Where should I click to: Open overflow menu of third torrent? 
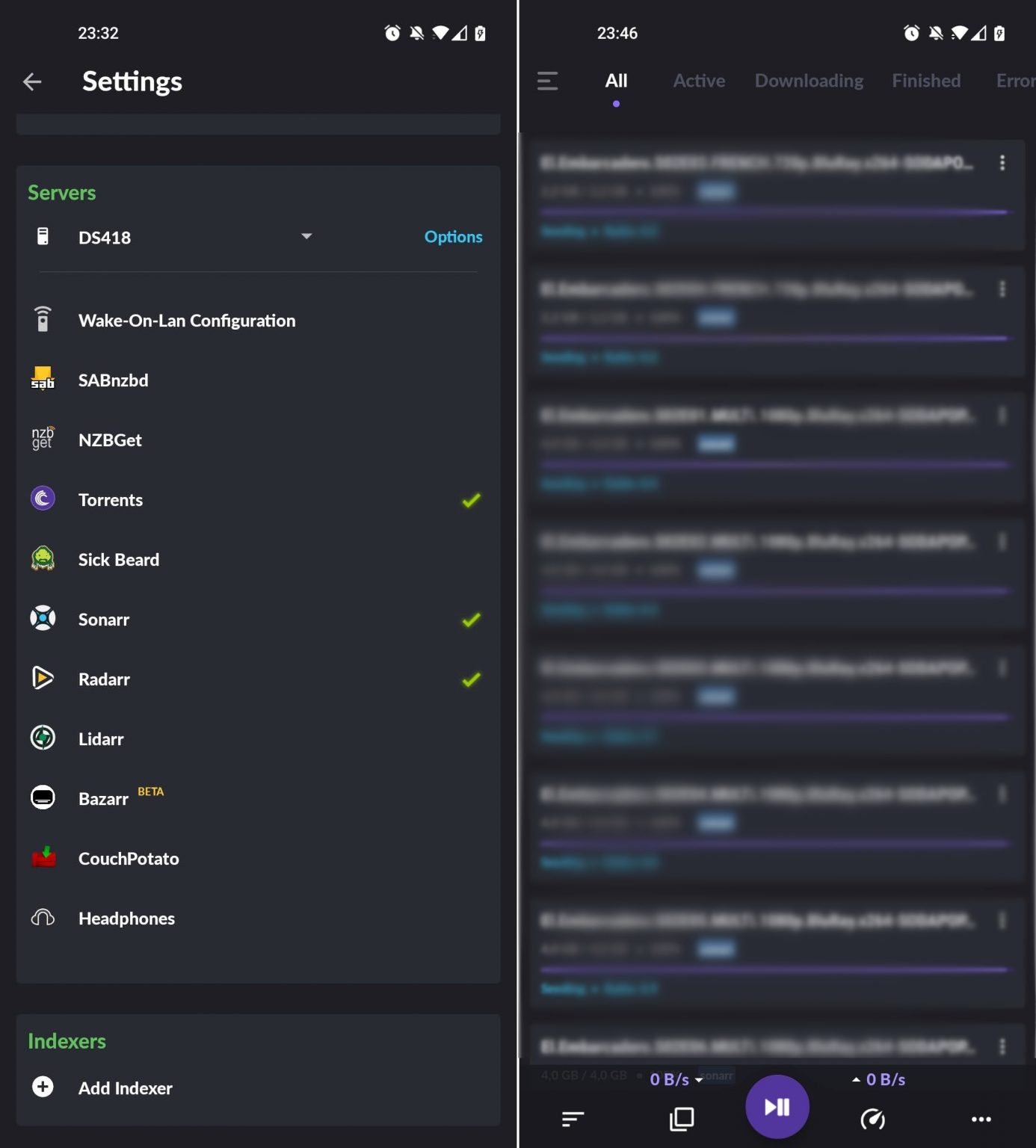1002,416
